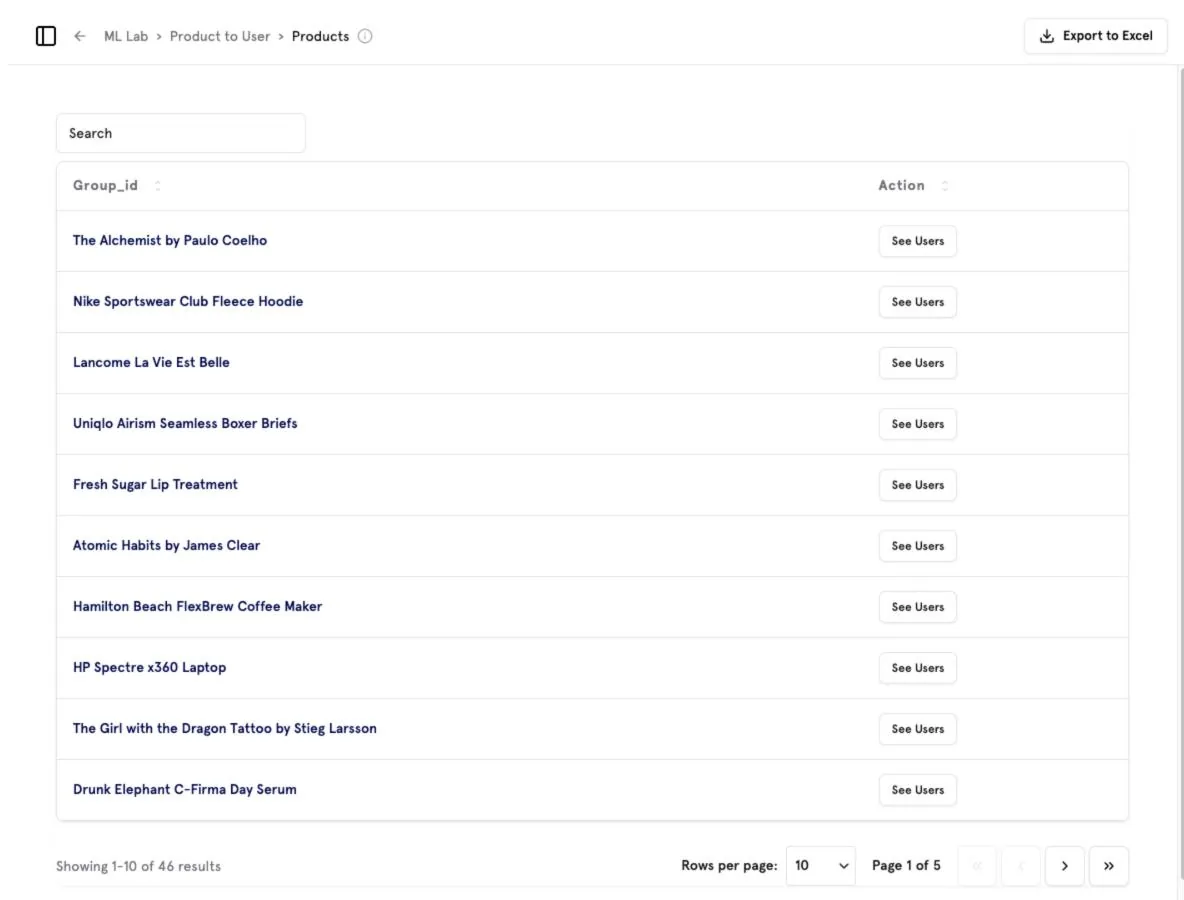The width and height of the screenshot is (1184, 900).
Task: Sort by Group_id column arrows
Action: click(x=158, y=186)
